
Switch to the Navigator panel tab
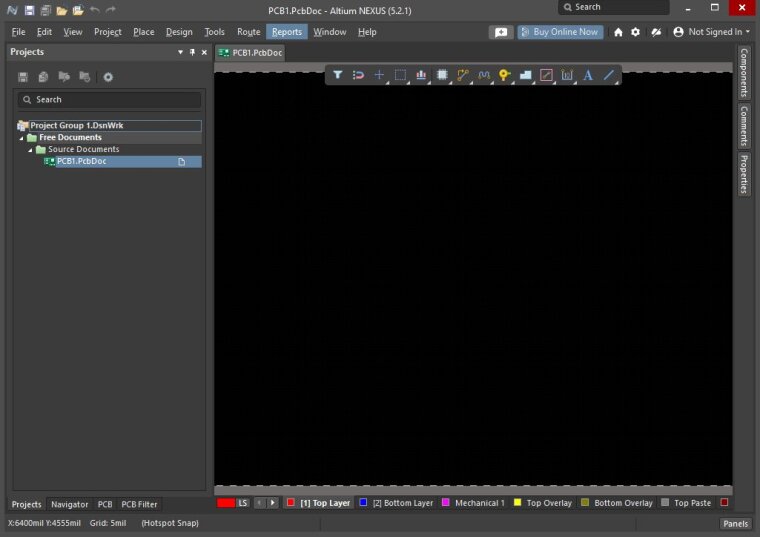pyautogui.click(x=69, y=505)
